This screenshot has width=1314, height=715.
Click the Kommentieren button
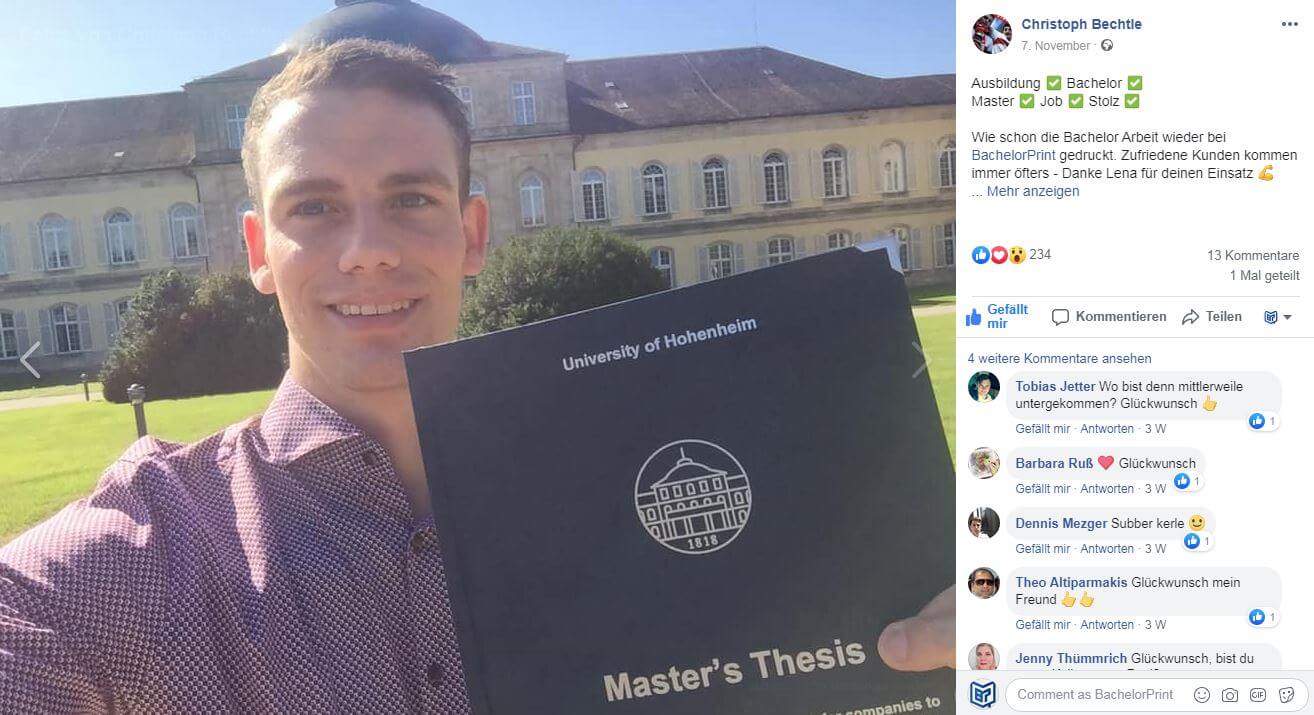point(1109,317)
